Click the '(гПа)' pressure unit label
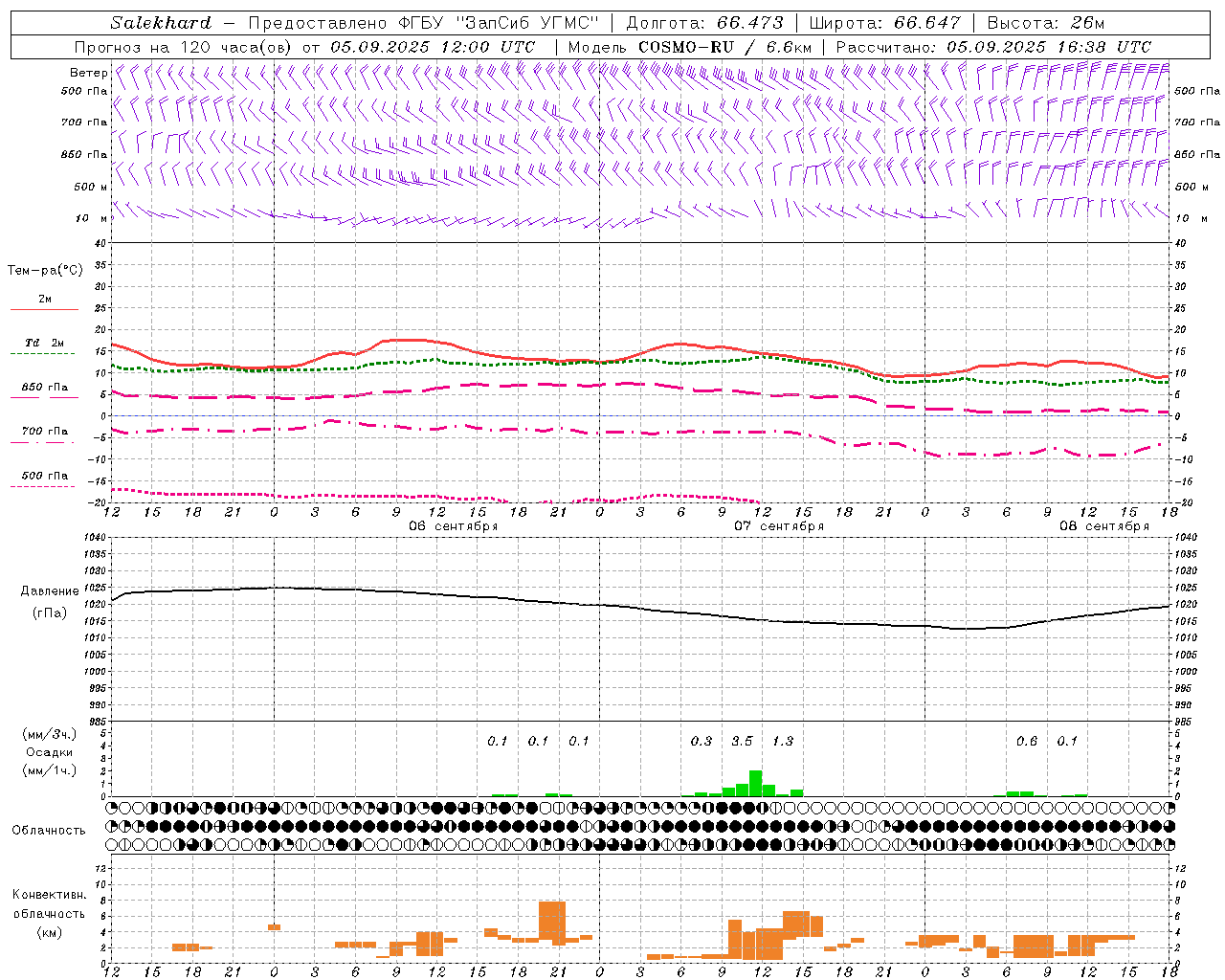 pos(50,612)
